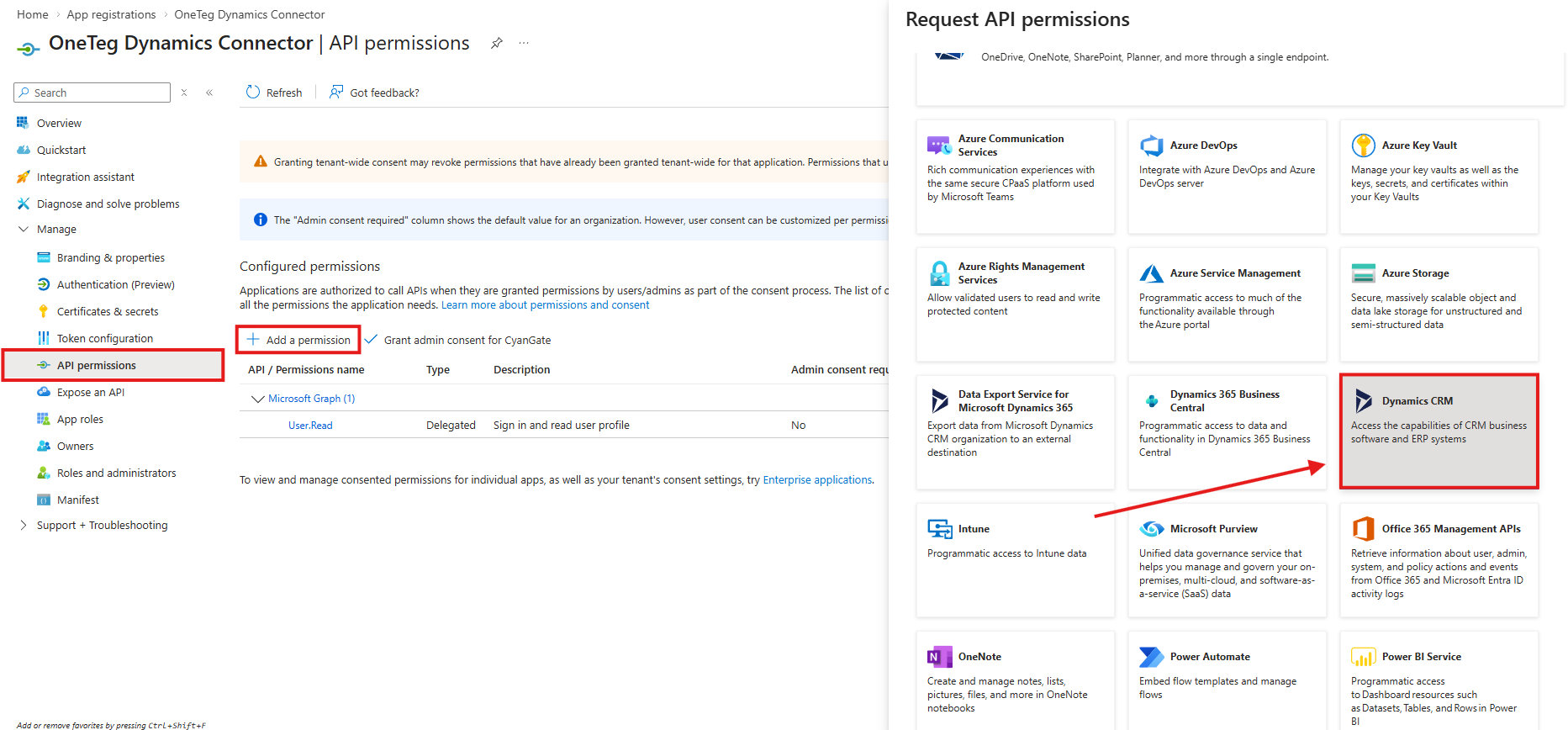
Task: Click the Manifest icon in sidebar
Action: pos(44,500)
